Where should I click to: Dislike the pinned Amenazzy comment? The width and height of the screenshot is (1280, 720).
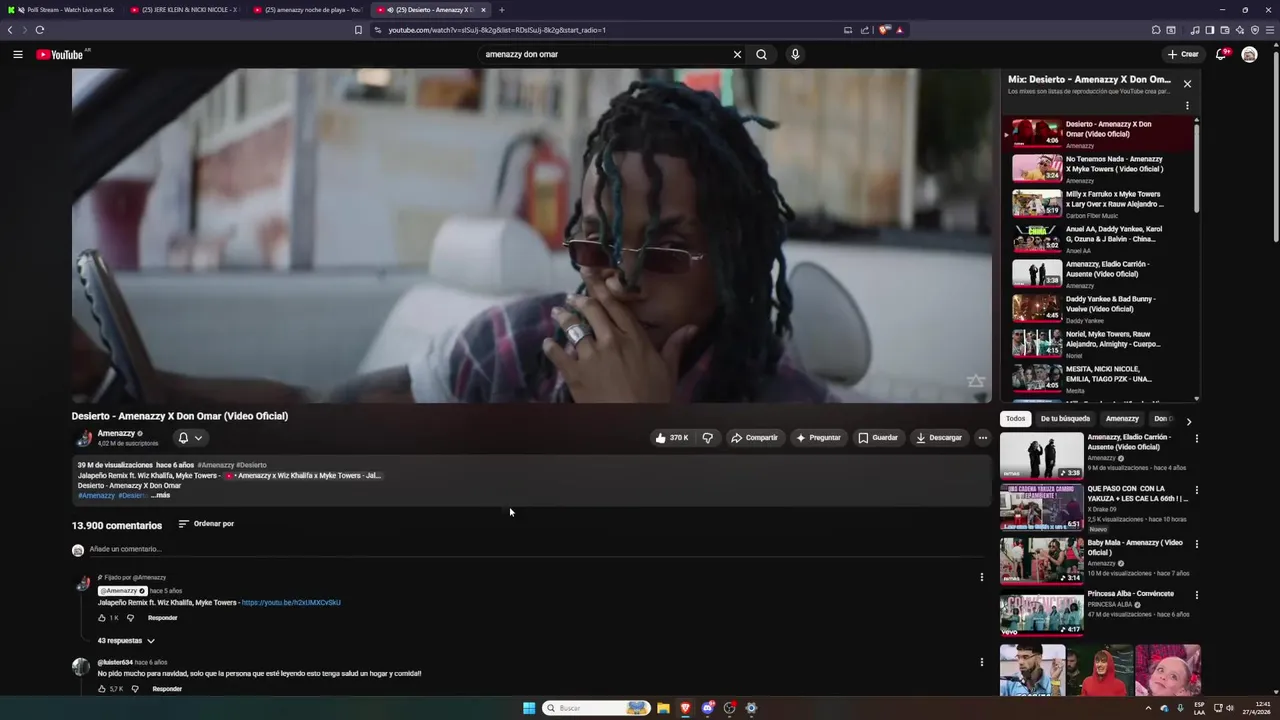130,618
